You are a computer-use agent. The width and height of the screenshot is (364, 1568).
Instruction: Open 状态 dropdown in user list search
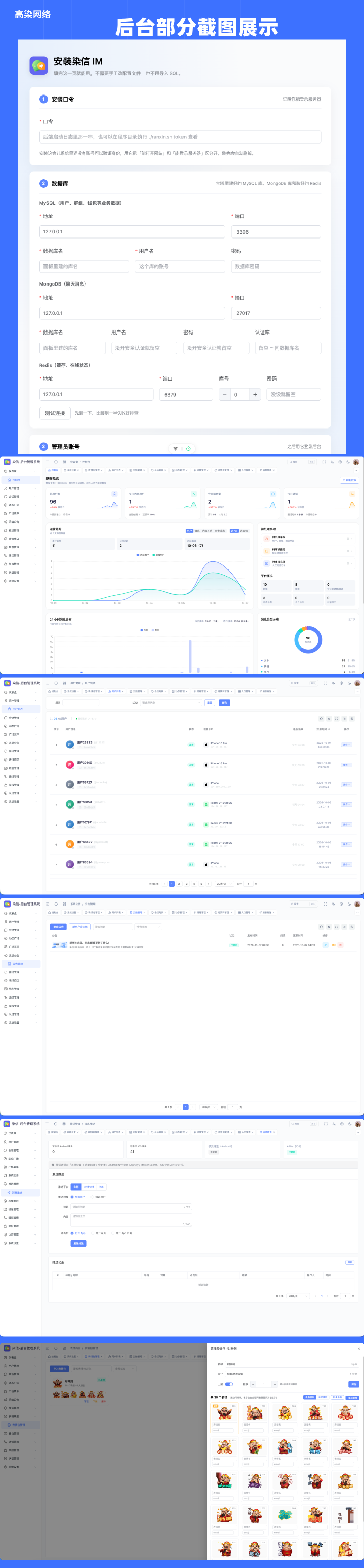(x=170, y=702)
